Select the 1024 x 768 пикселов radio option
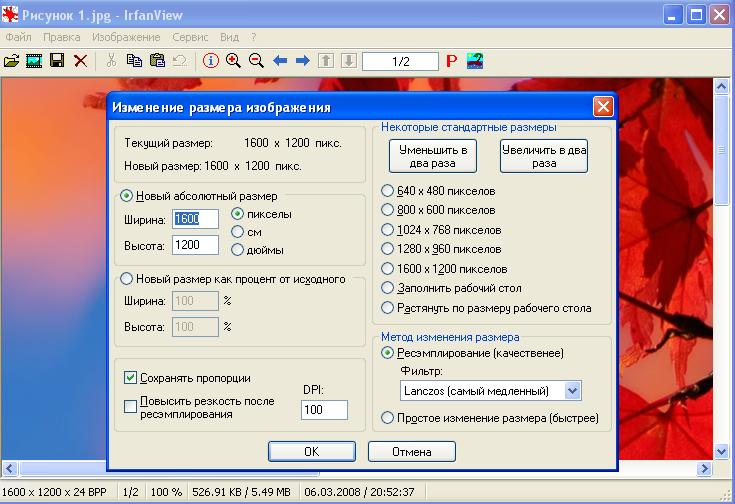The width and height of the screenshot is (735, 504). [x=388, y=229]
